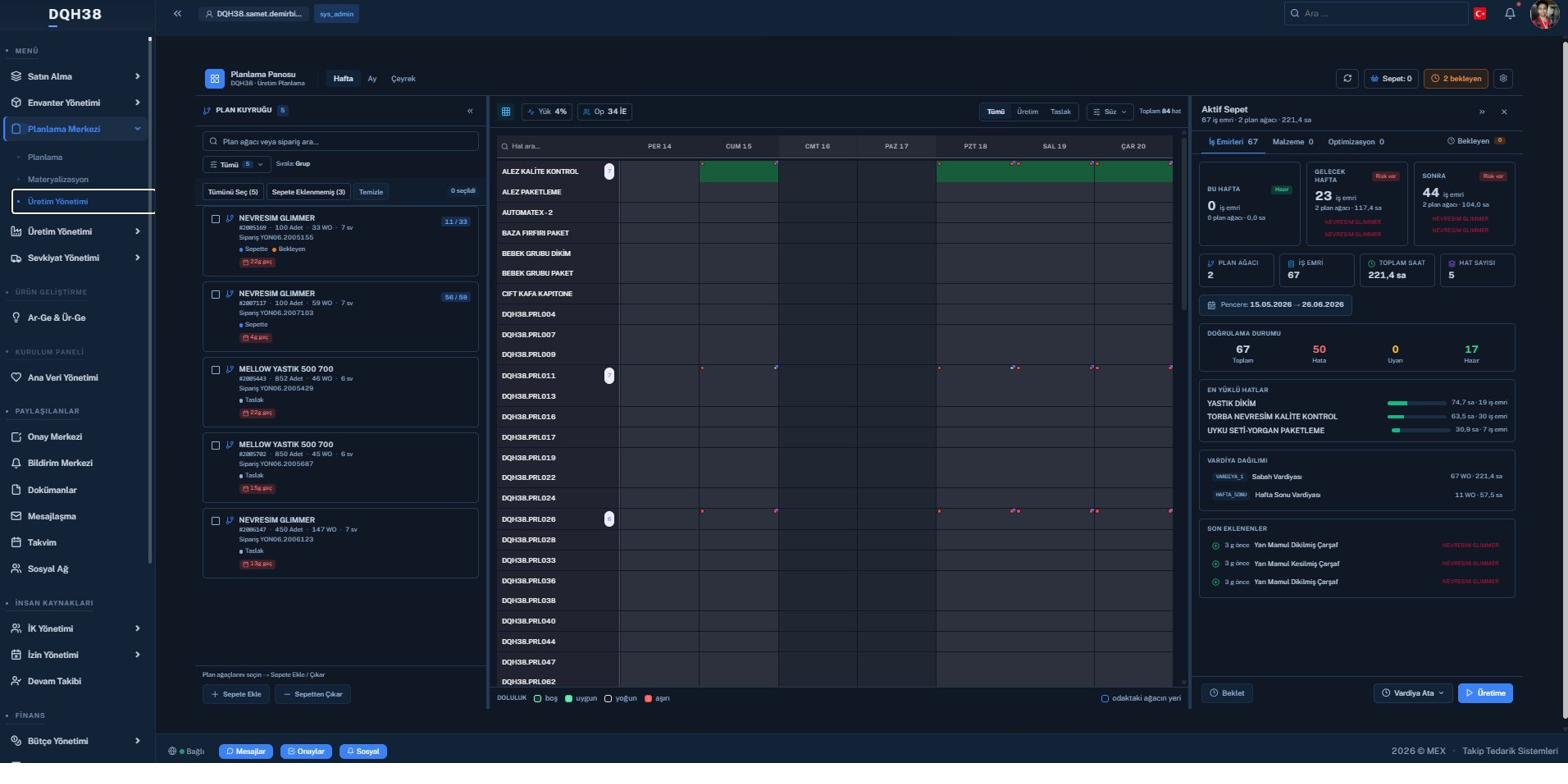The width and height of the screenshot is (1568, 784).
Task: Expand the Satın Alma menu
Action: (x=76, y=76)
